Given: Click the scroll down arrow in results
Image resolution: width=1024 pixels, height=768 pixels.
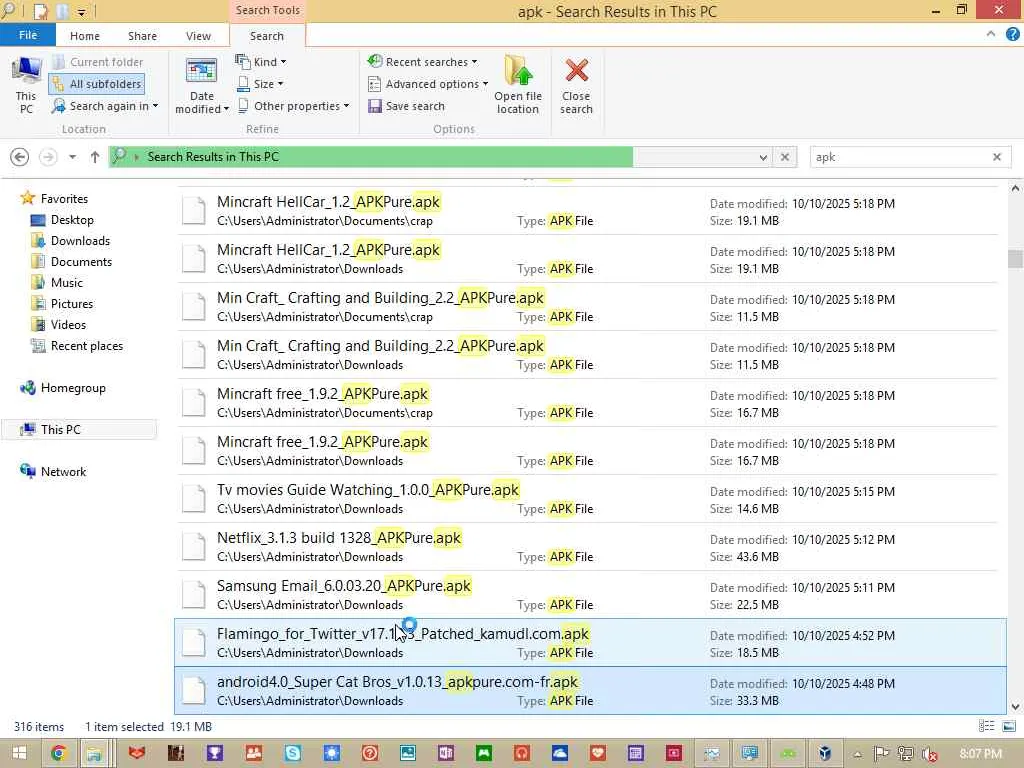Looking at the screenshot, I should click(1015, 707).
